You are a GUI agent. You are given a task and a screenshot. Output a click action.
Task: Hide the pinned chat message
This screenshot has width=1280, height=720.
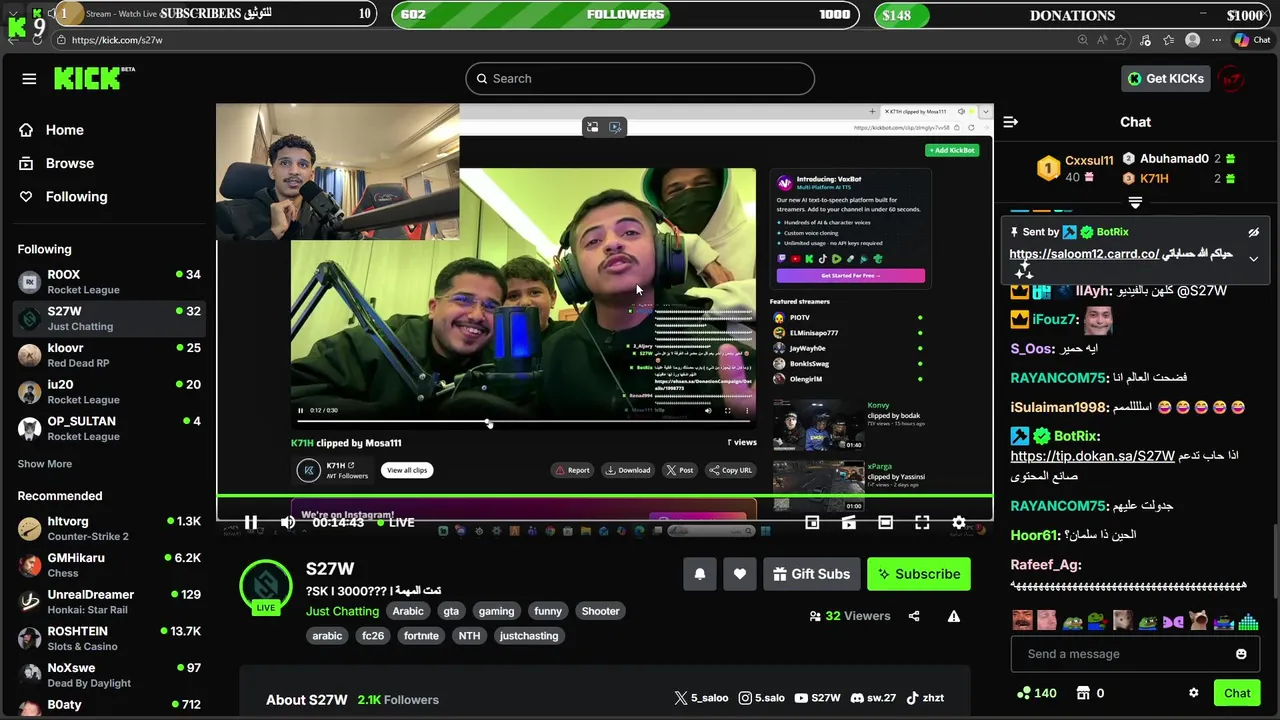pyautogui.click(x=1254, y=232)
